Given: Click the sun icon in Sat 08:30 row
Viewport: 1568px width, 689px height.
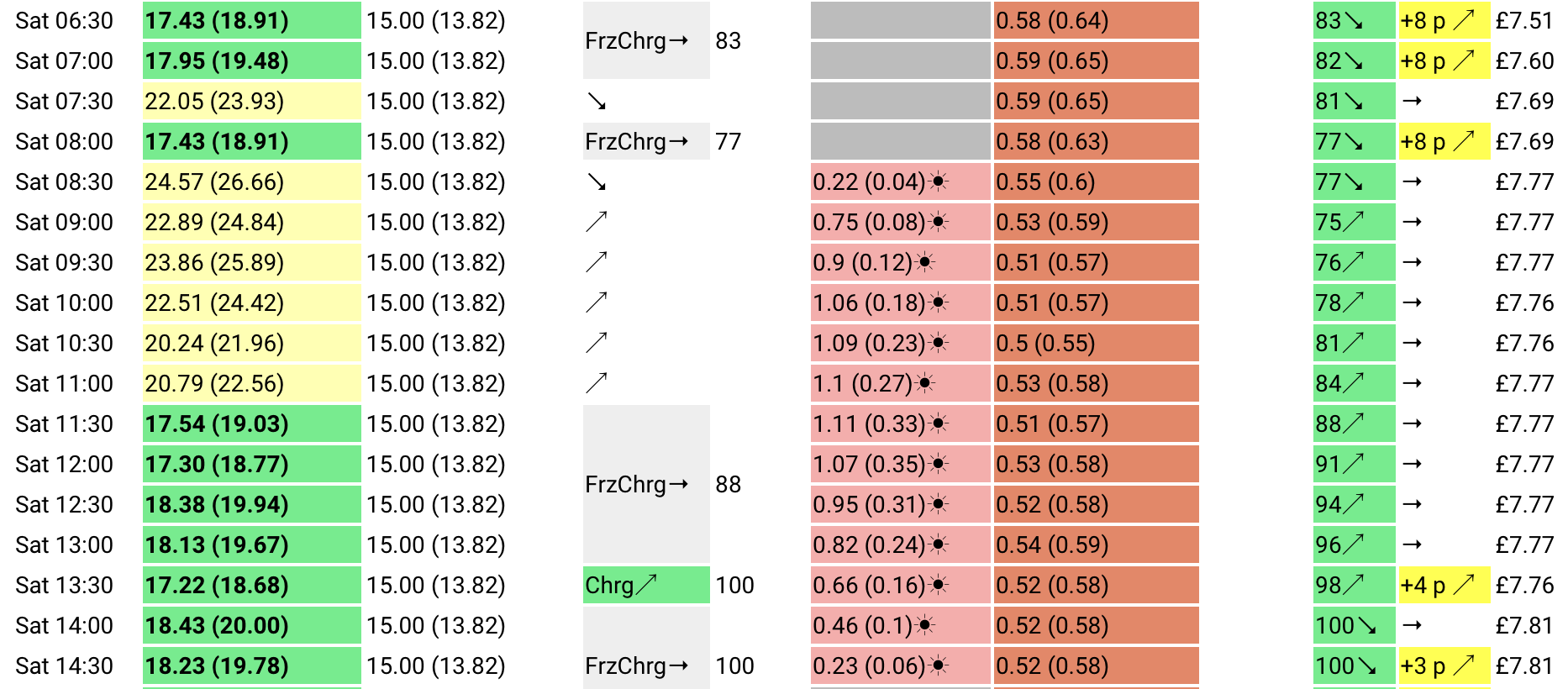Looking at the screenshot, I should [x=939, y=181].
